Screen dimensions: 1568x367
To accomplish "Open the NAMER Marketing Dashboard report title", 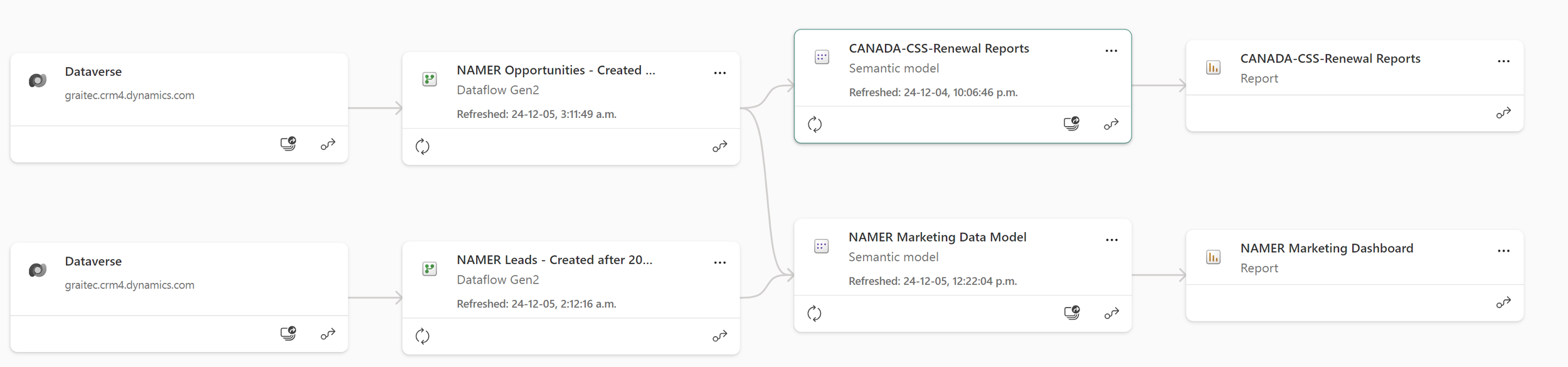I will [x=1326, y=248].
